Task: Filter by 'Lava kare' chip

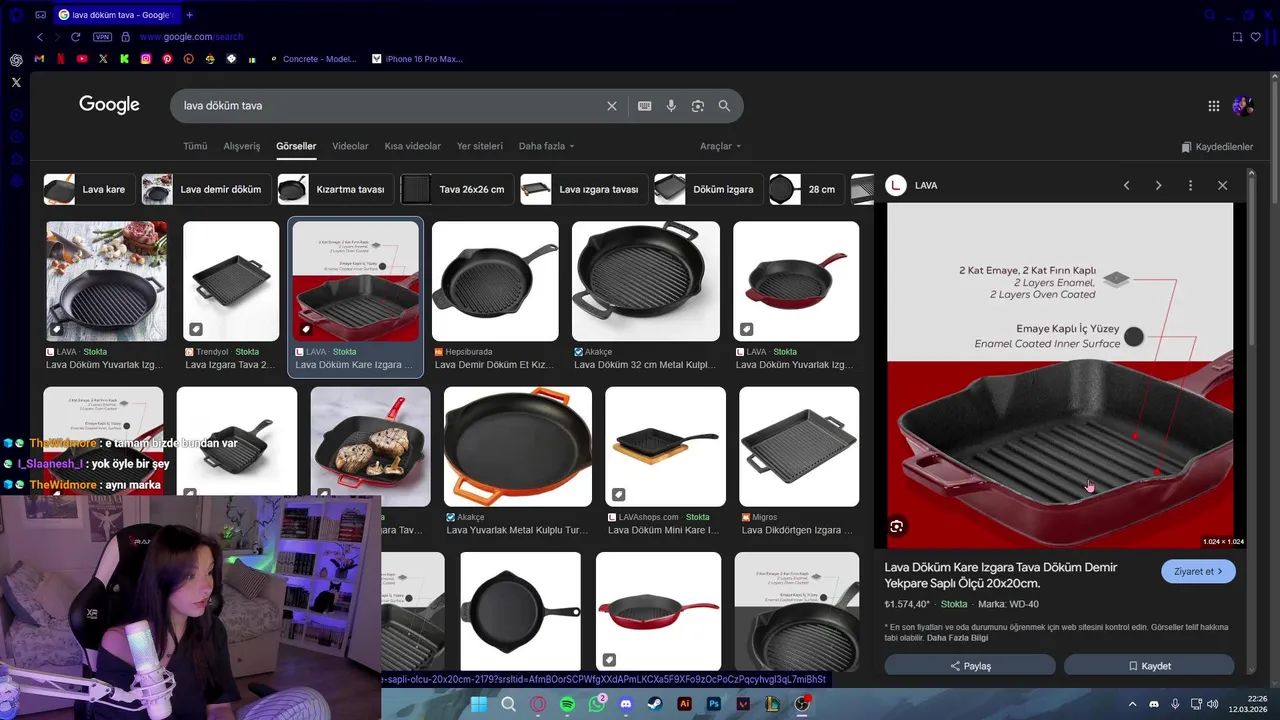Action: 89,189
